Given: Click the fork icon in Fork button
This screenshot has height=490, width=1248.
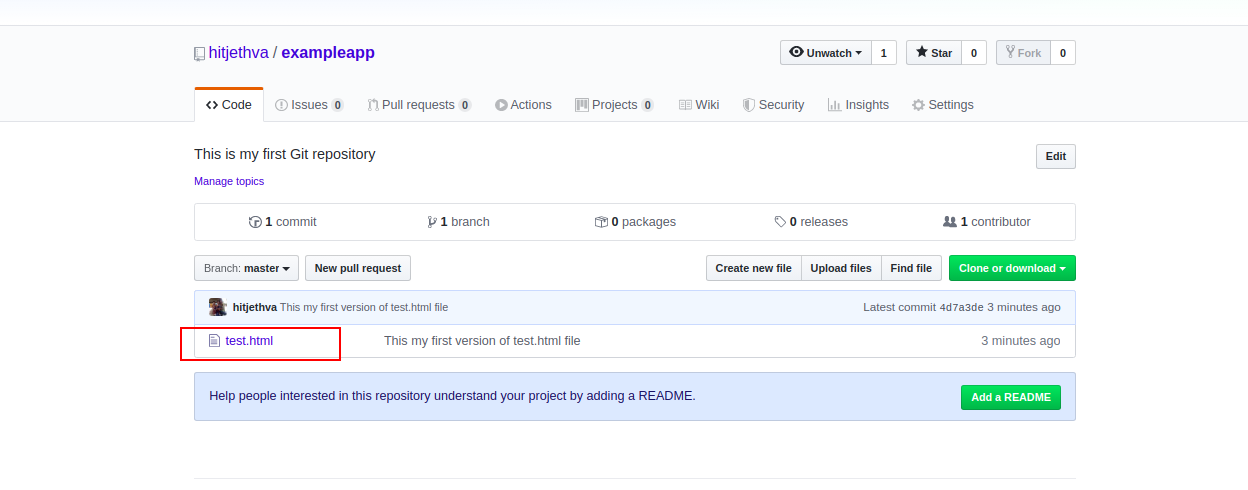Looking at the screenshot, I should (x=1011, y=52).
